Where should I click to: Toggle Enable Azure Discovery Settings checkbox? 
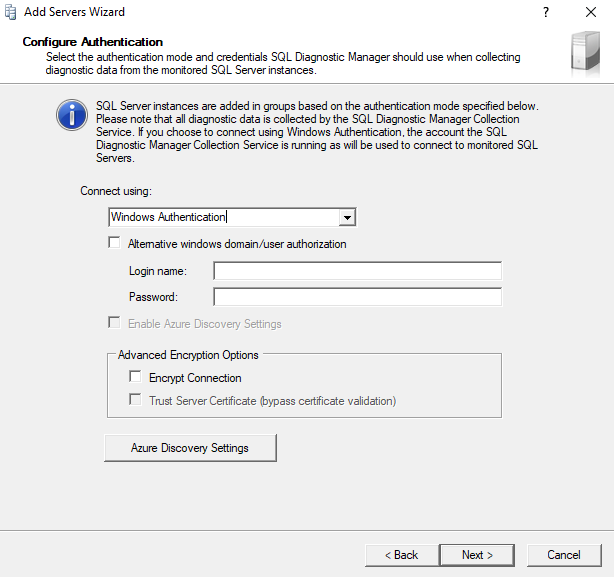(x=114, y=323)
